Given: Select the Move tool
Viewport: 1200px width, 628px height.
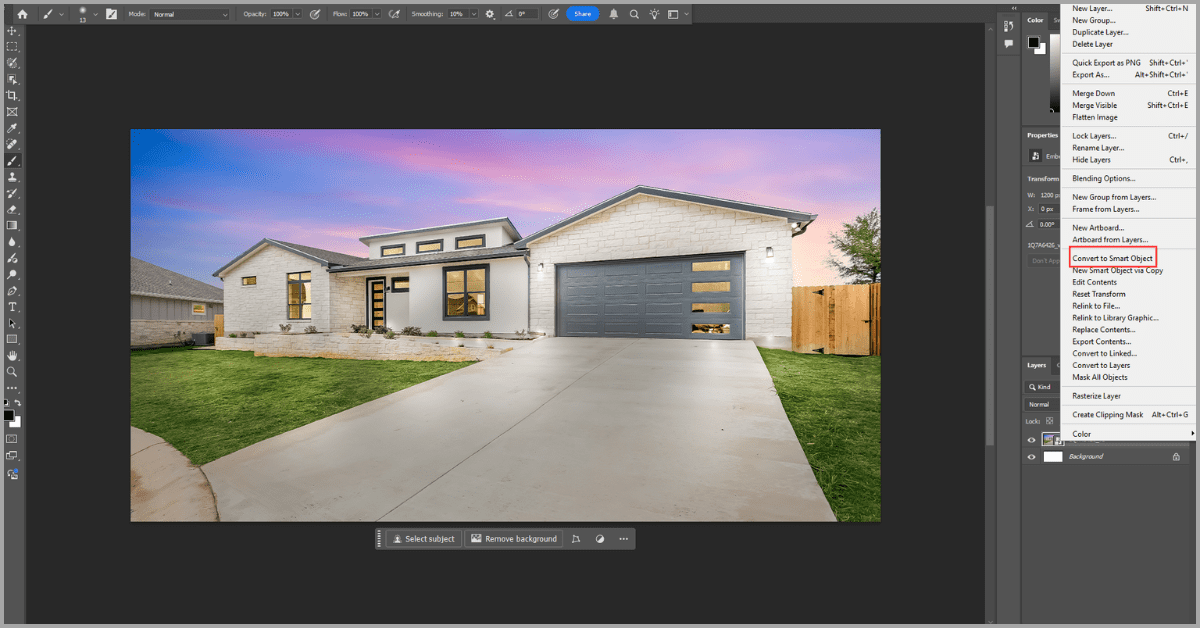Looking at the screenshot, I should click(x=12, y=30).
